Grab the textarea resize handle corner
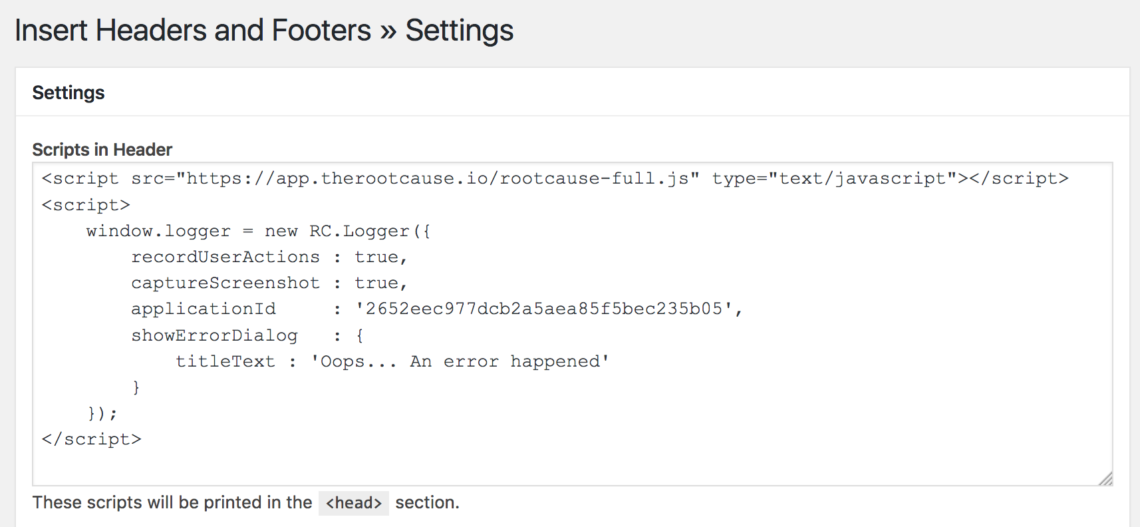 pos(1105,479)
